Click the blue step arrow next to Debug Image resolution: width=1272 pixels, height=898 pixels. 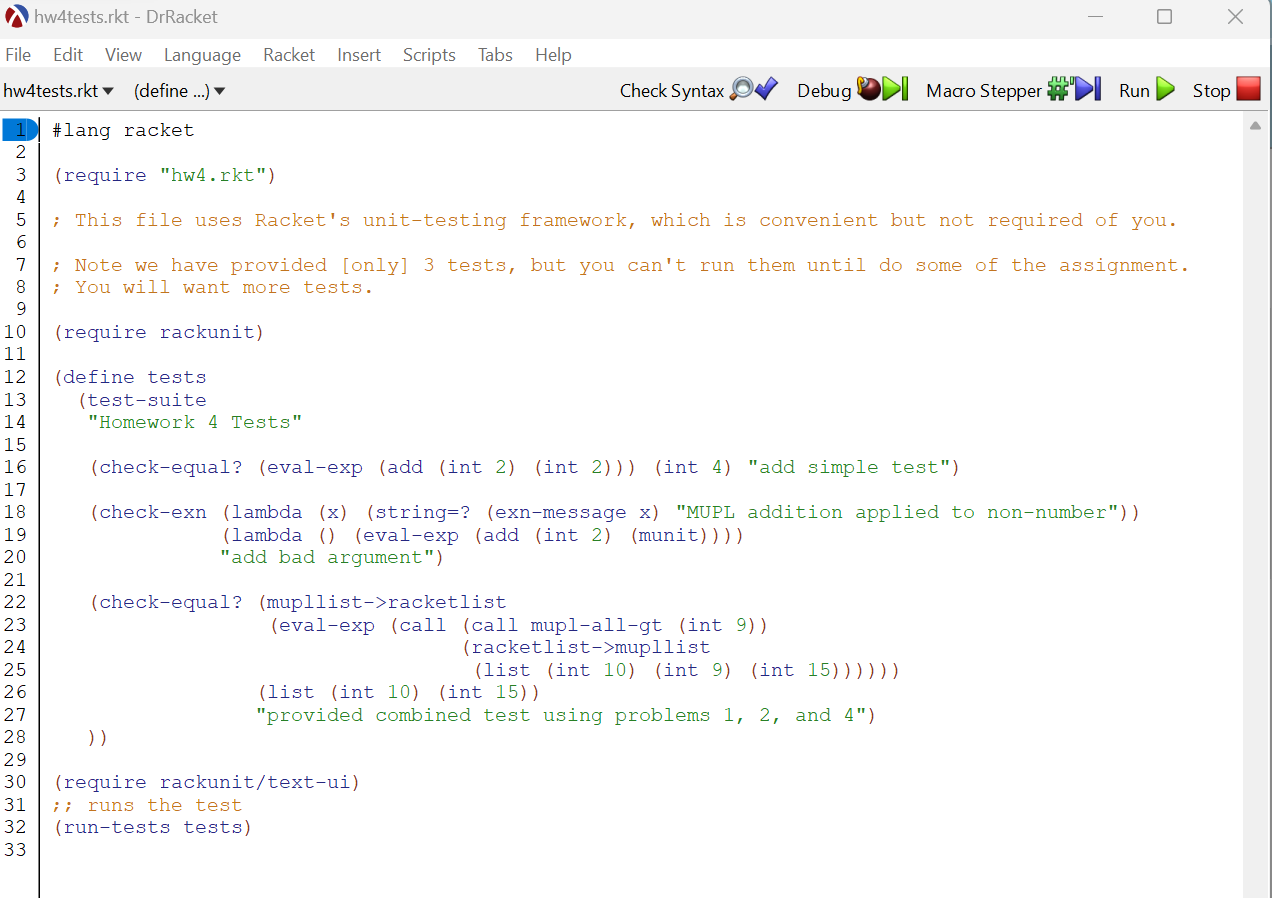[889, 90]
